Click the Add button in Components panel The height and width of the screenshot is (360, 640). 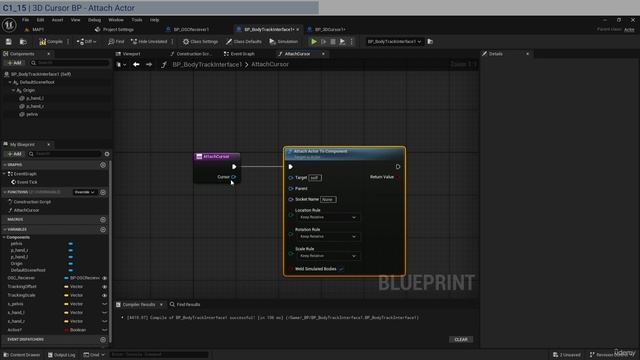(x=14, y=63)
